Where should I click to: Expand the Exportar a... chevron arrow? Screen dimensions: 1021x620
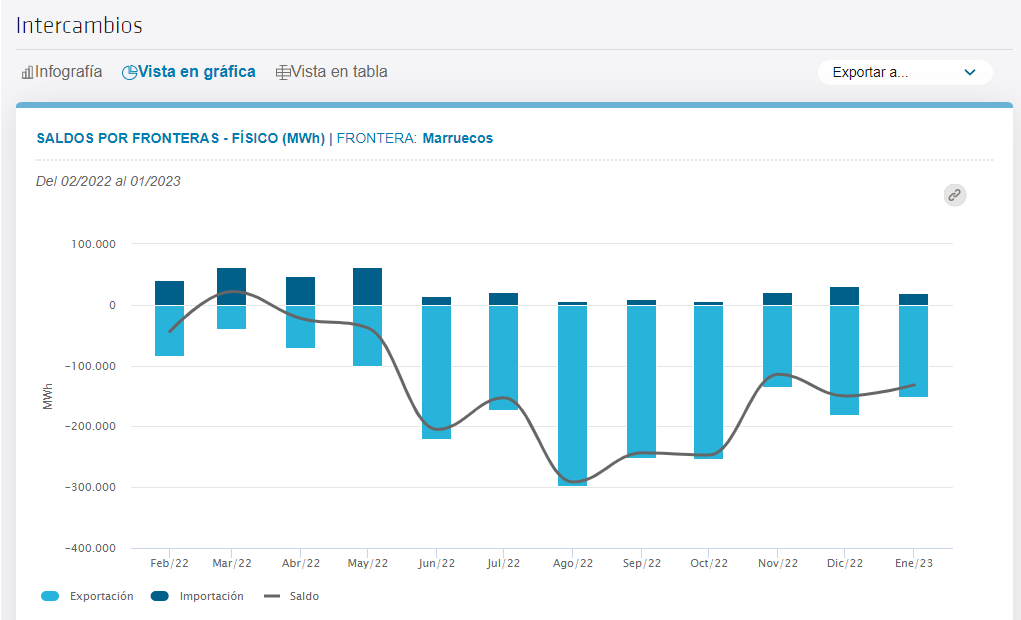(970, 72)
